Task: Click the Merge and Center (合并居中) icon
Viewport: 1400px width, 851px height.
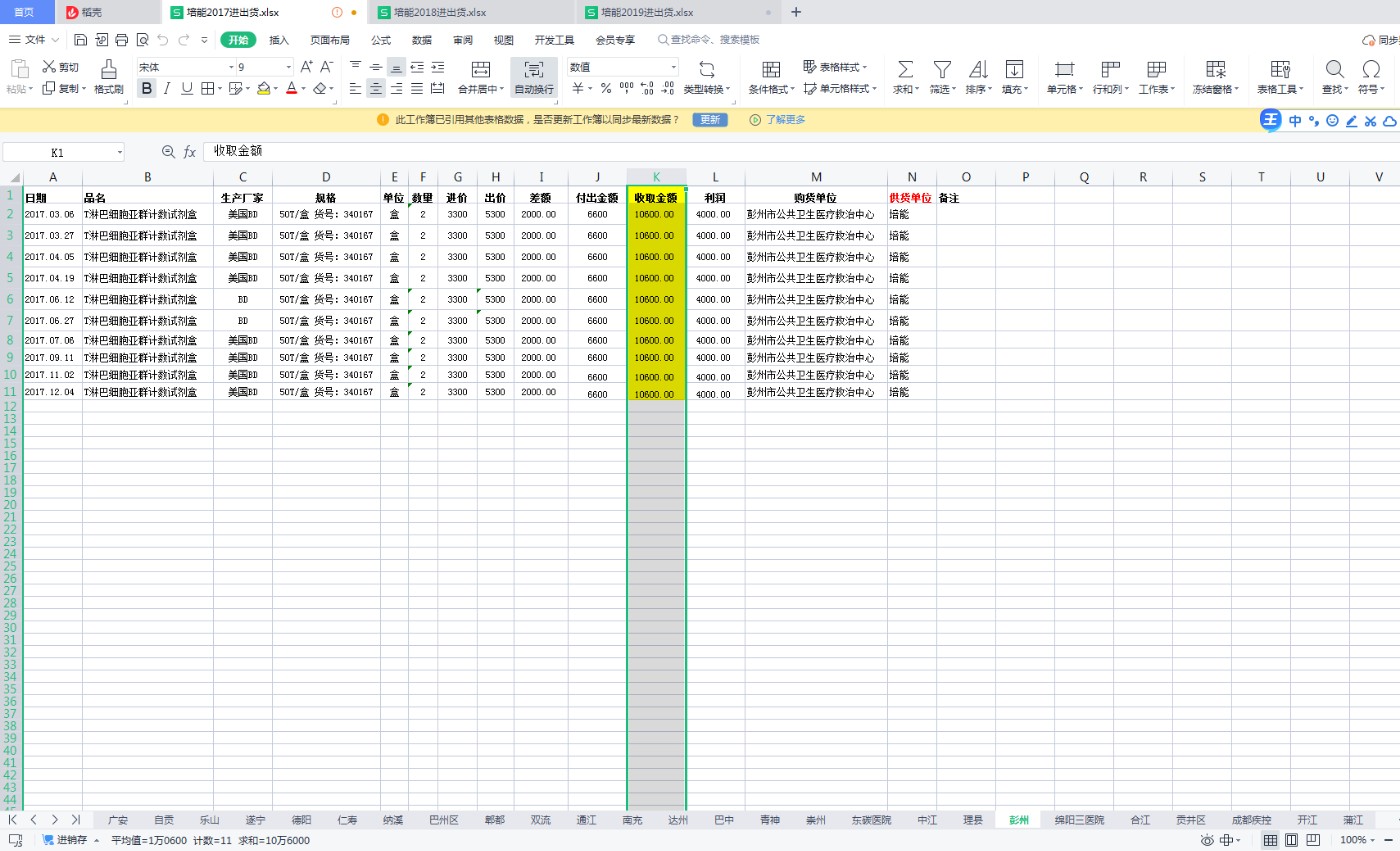Action: pyautogui.click(x=481, y=68)
